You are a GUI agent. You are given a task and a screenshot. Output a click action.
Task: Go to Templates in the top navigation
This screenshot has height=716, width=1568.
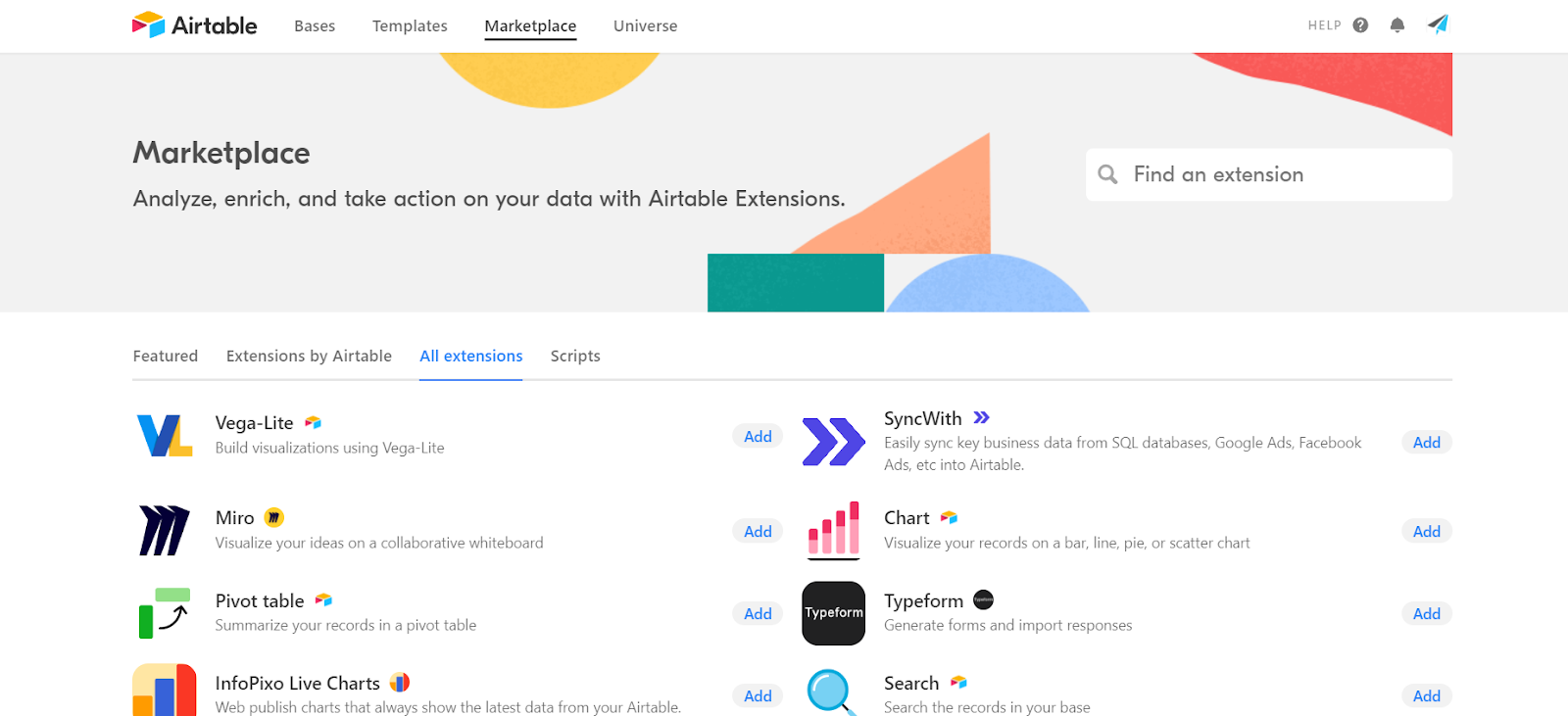coord(410,25)
